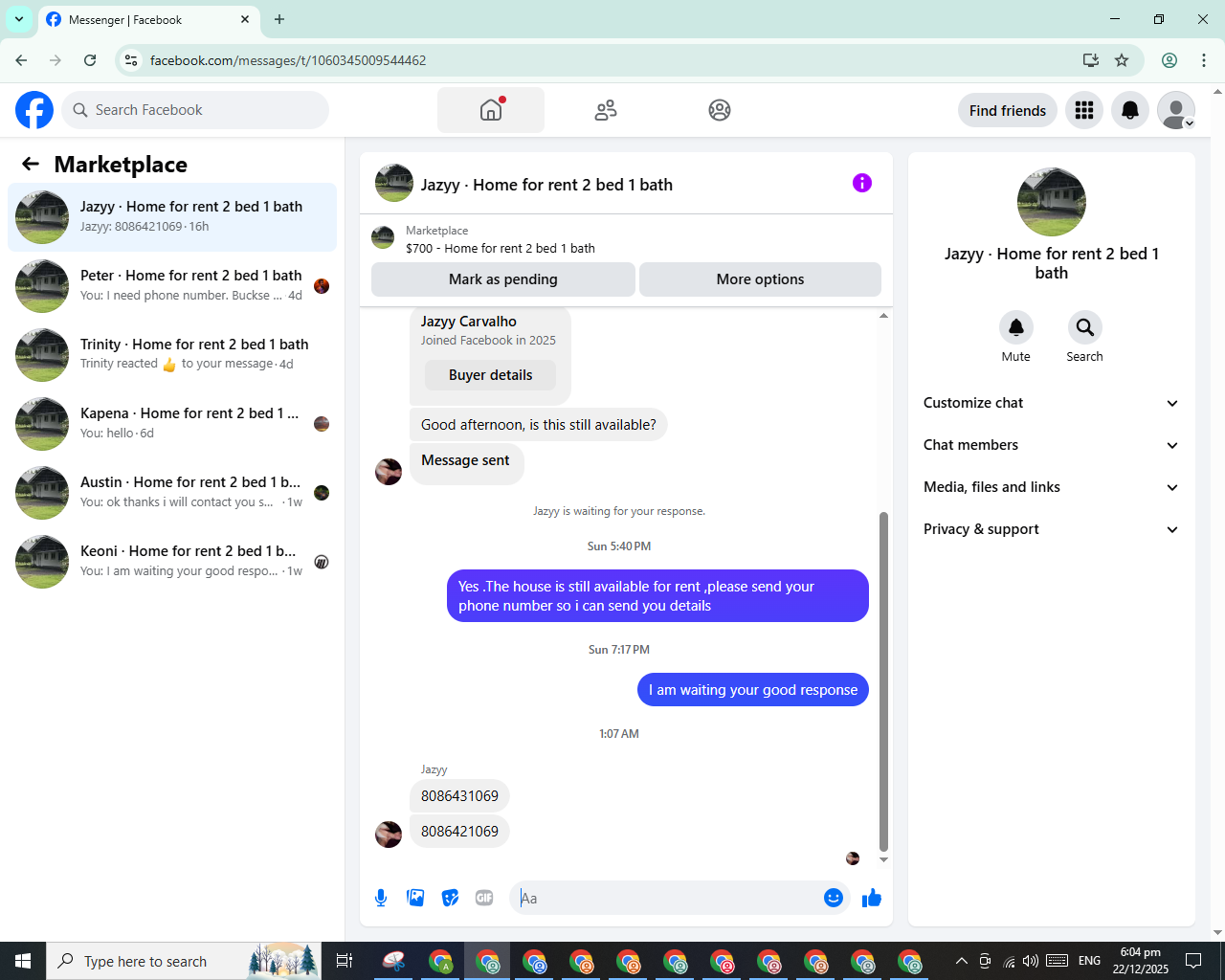Go back using the Marketplace arrow
The height and width of the screenshot is (980, 1225).
[31, 164]
